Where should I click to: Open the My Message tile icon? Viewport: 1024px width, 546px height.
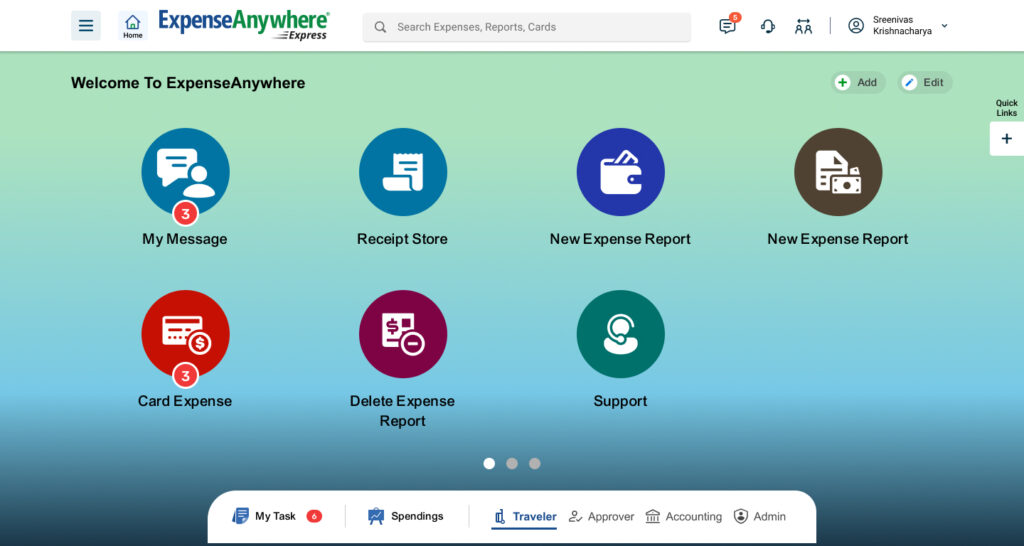point(185,172)
